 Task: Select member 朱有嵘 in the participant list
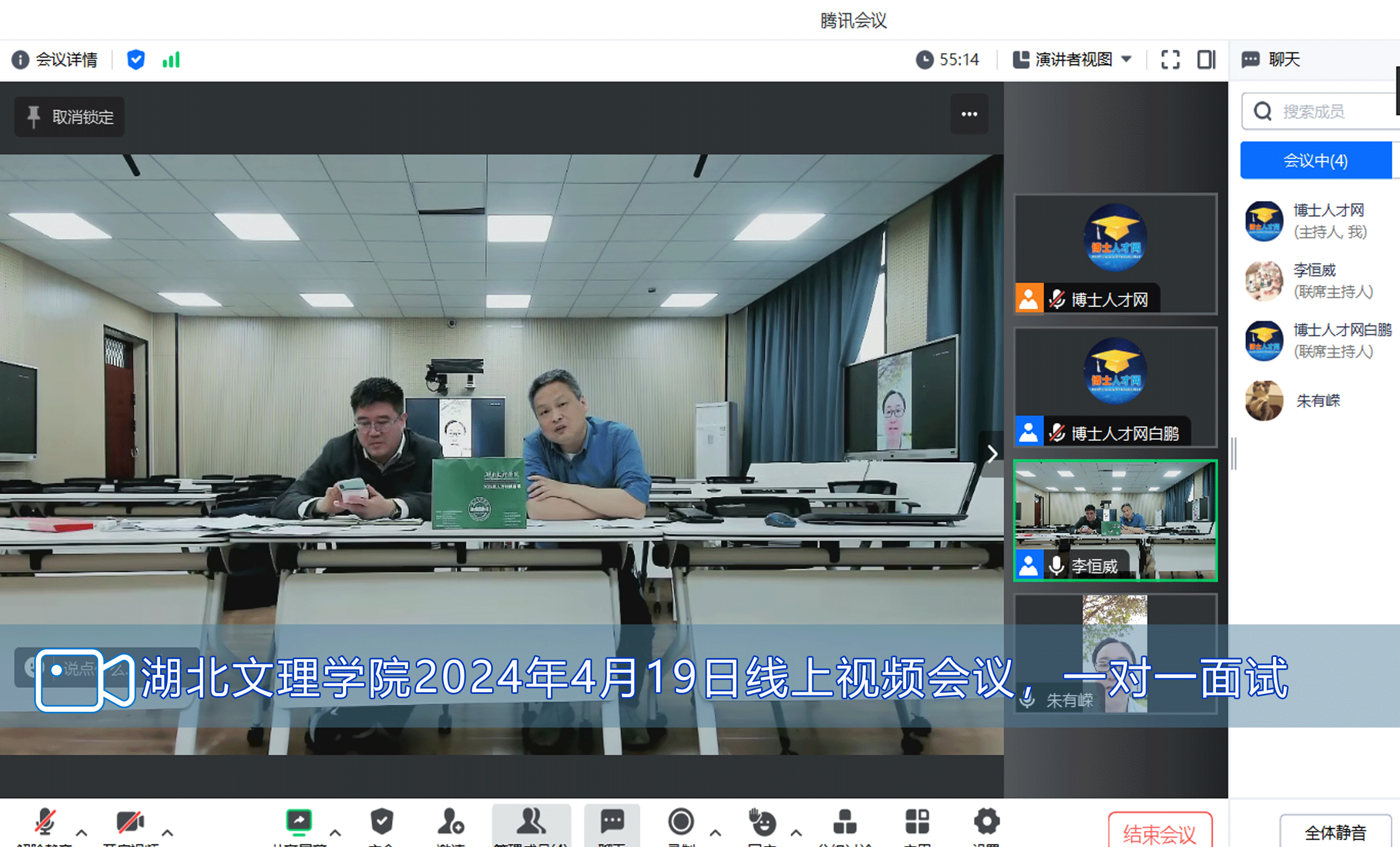1319,401
